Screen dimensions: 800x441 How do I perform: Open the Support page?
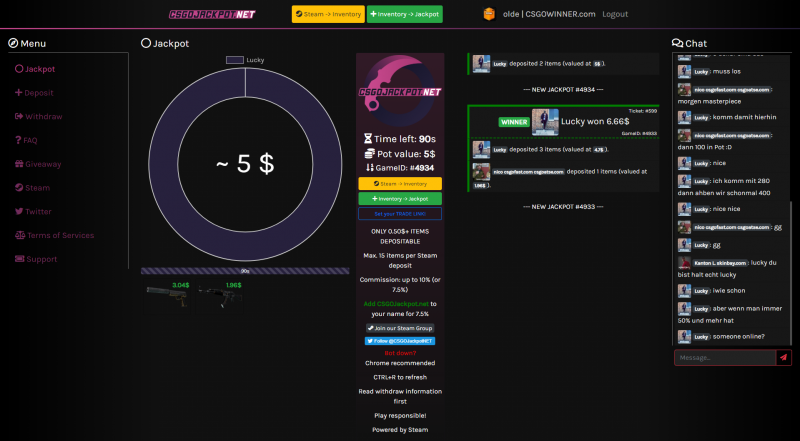36,259
